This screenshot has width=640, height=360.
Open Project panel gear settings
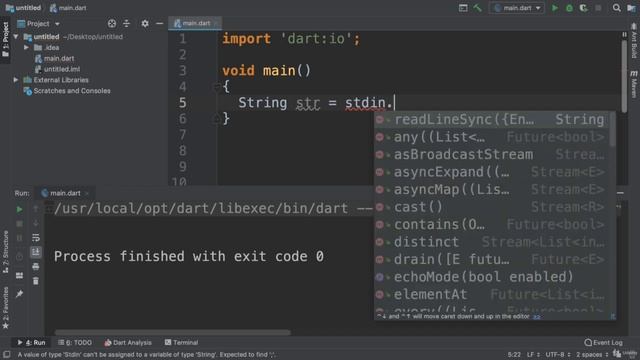click(145, 24)
